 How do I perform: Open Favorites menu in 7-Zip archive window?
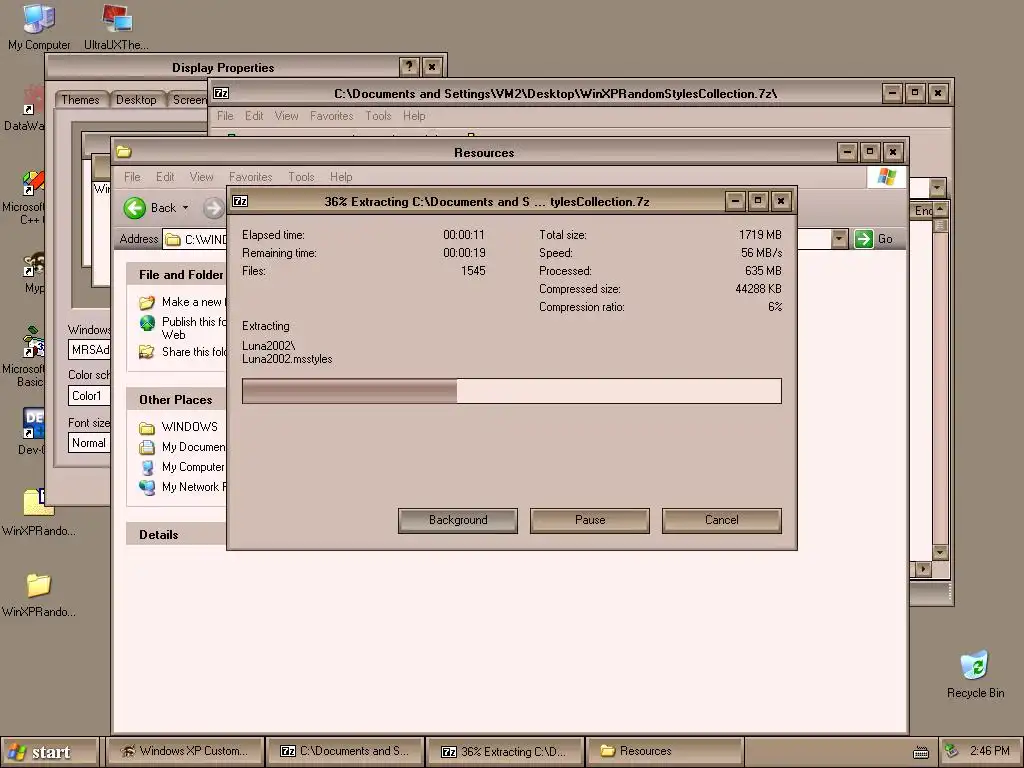point(331,116)
